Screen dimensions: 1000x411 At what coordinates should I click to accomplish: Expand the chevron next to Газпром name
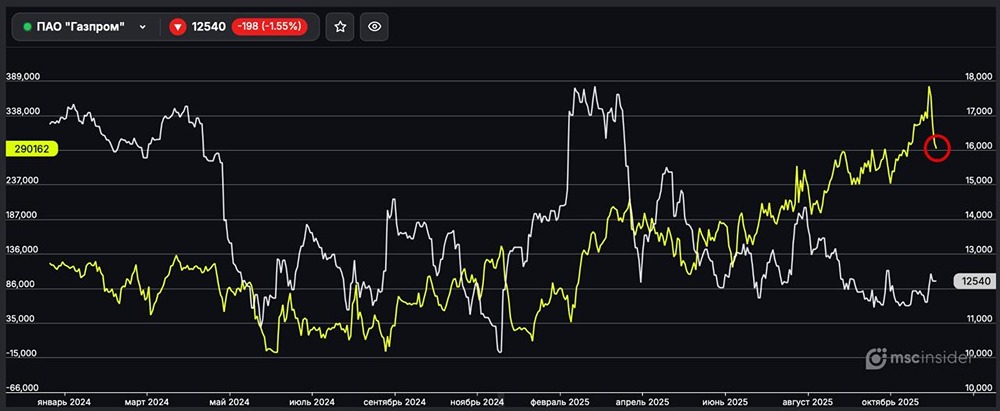pyautogui.click(x=143, y=27)
